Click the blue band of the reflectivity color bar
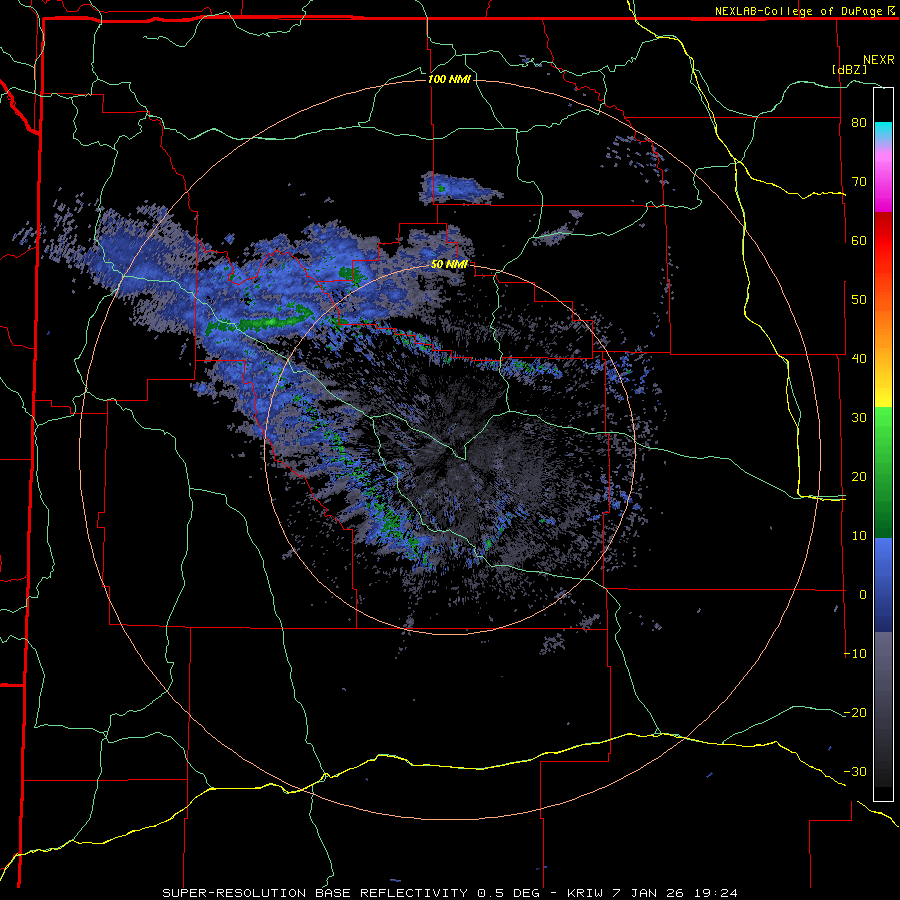This screenshot has height=900, width=900. coord(883,585)
